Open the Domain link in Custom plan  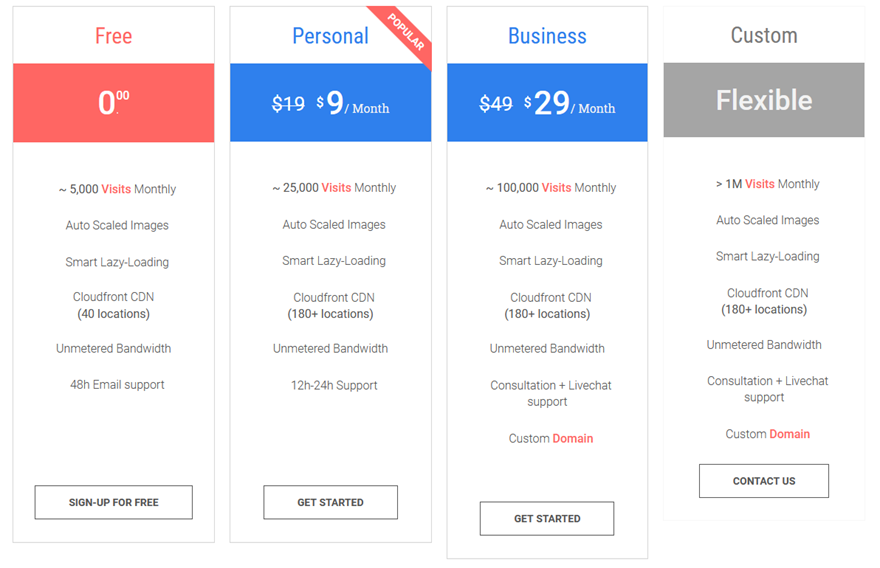[x=790, y=434]
